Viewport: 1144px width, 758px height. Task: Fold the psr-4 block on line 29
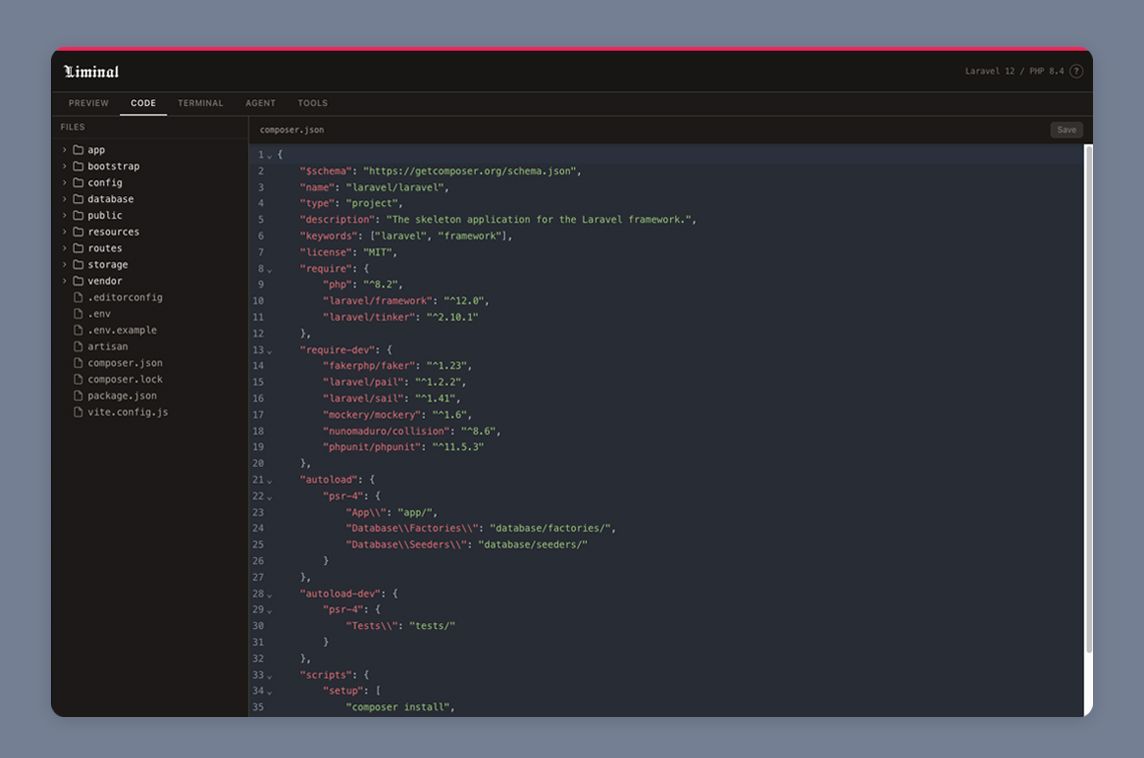pos(269,611)
